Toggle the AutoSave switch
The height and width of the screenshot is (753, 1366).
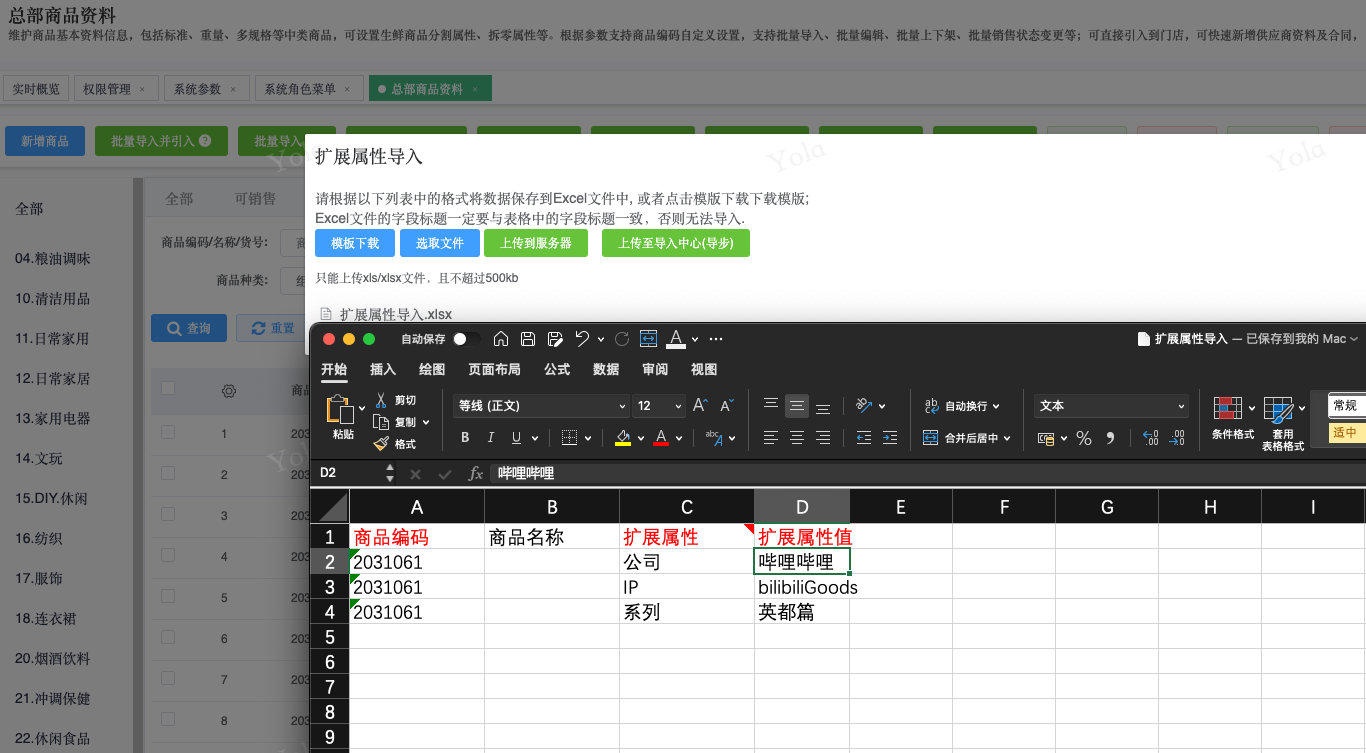tap(465, 339)
